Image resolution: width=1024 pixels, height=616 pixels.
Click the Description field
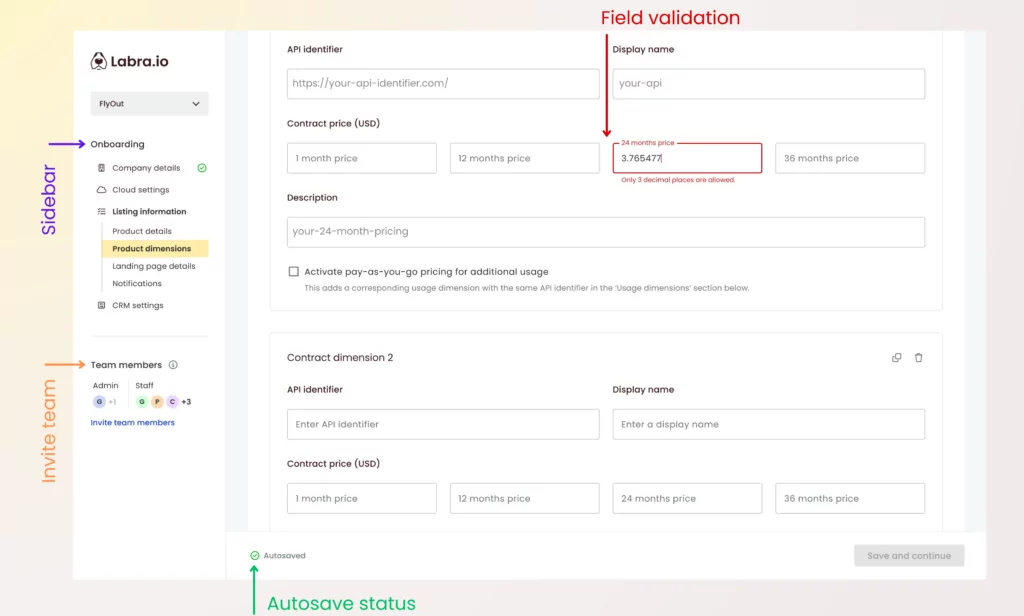pos(606,232)
